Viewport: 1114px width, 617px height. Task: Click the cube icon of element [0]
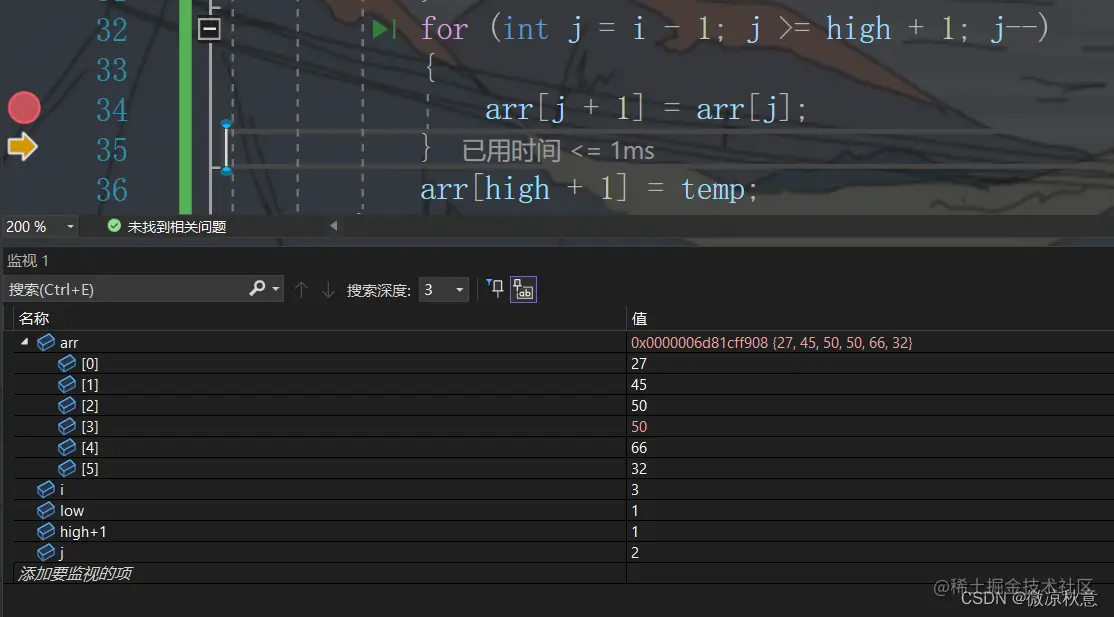67,363
